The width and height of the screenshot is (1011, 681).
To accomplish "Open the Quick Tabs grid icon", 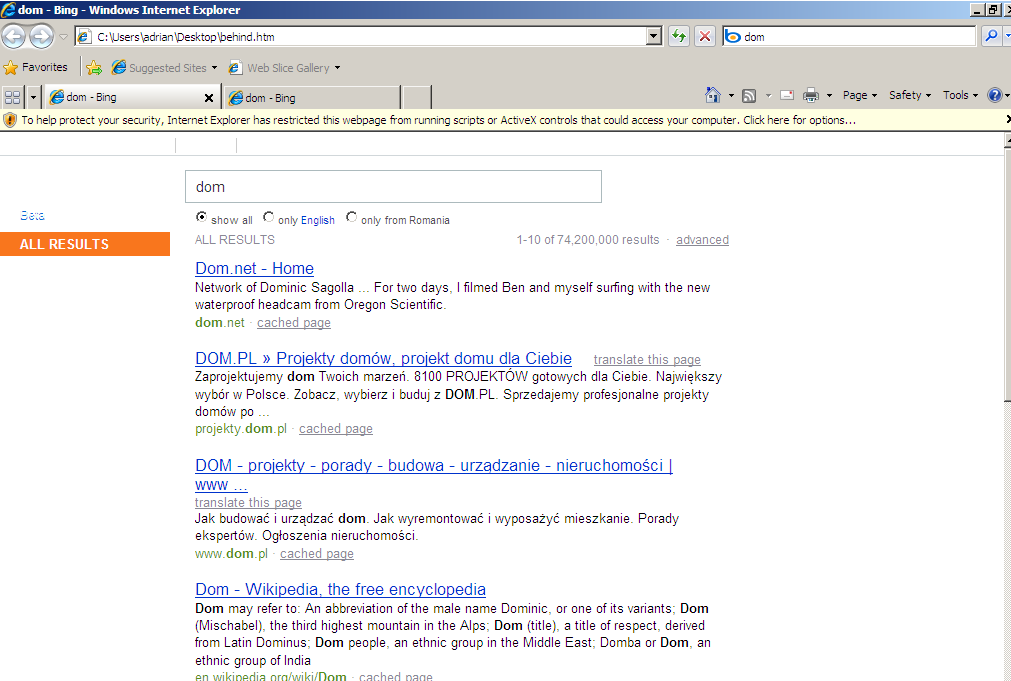I will [x=13, y=97].
